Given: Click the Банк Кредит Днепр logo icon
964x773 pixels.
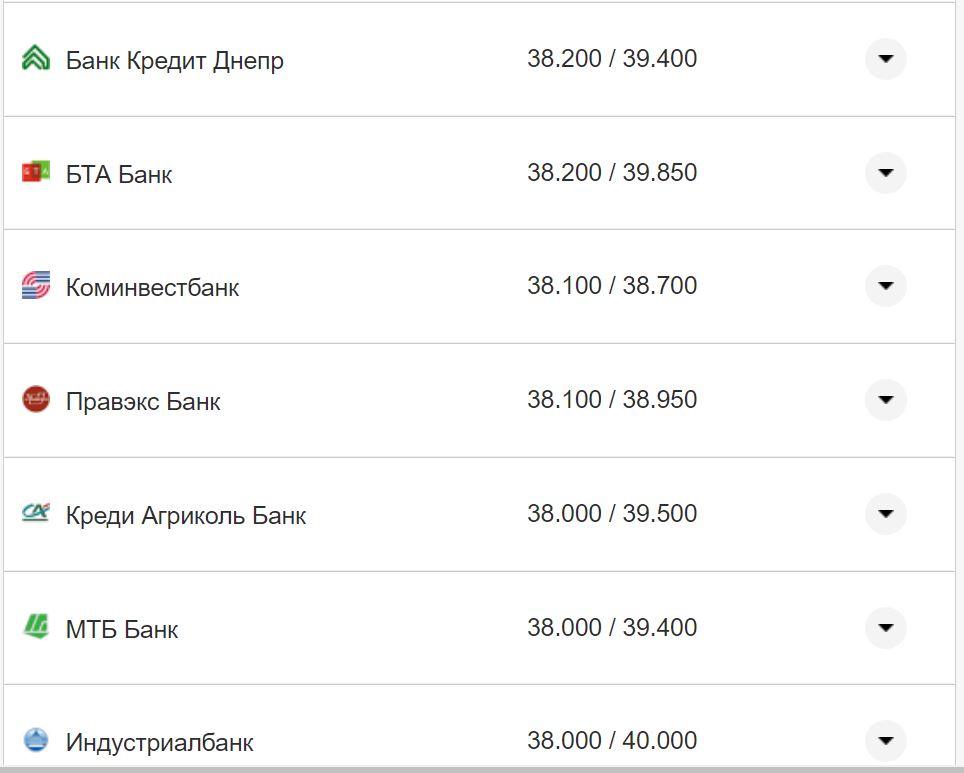Looking at the screenshot, I should click(x=38, y=59).
